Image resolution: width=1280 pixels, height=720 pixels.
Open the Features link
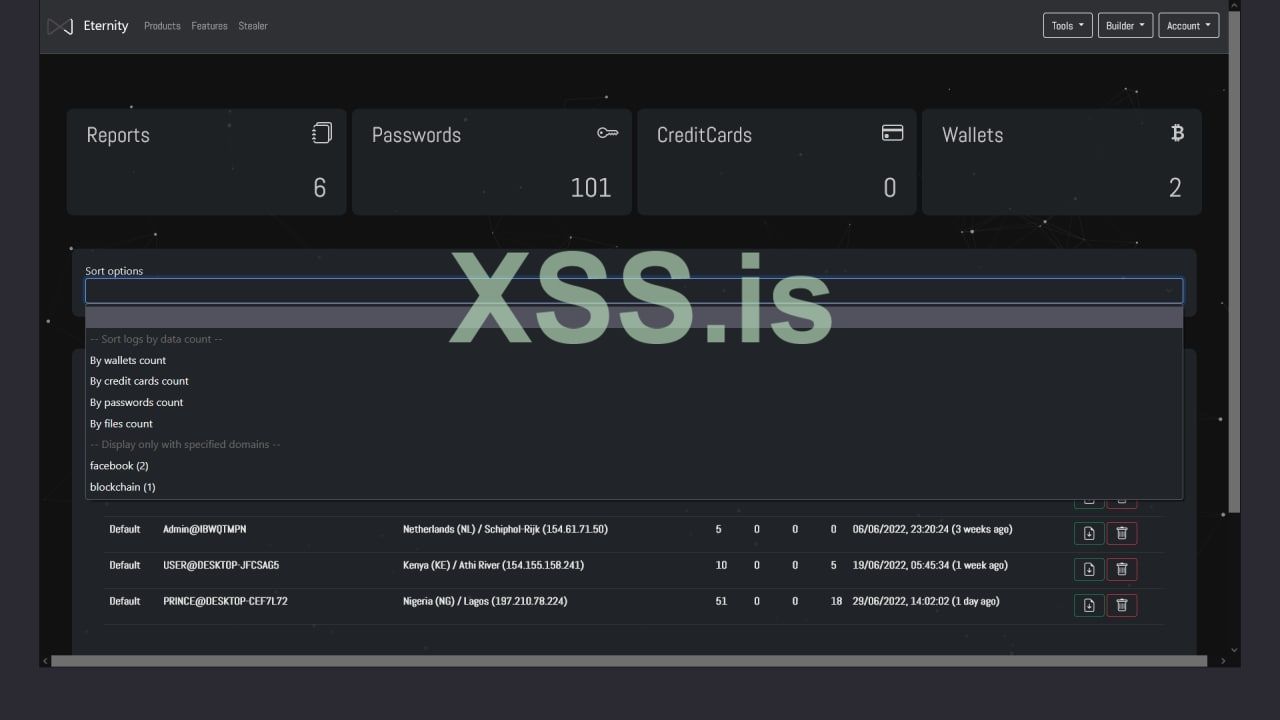pyautogui.click(x=209, y=26)
